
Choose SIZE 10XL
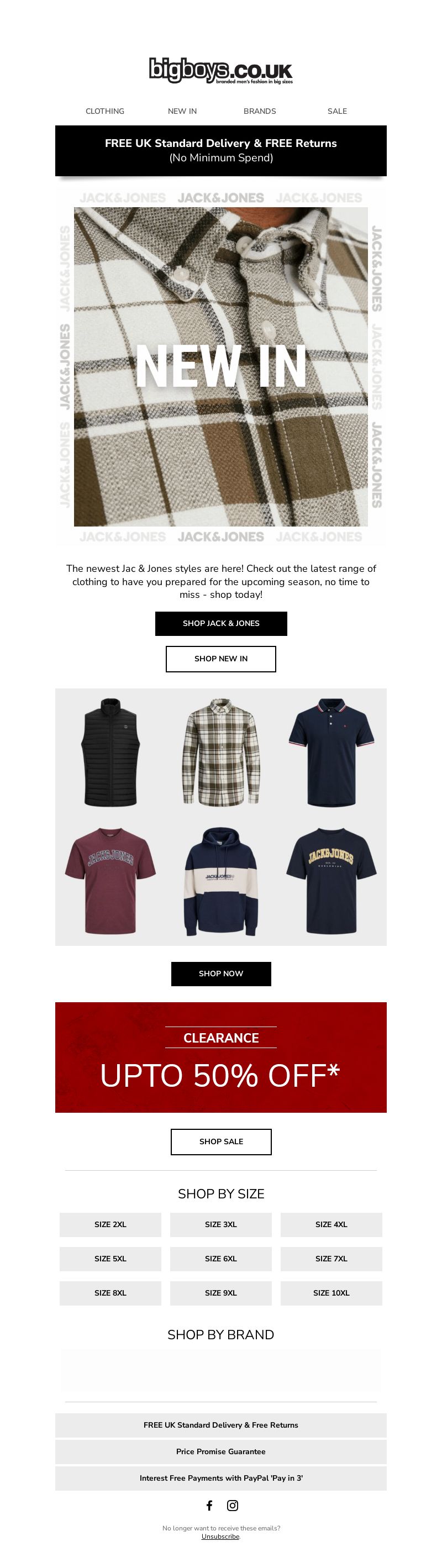[331, 1292]
